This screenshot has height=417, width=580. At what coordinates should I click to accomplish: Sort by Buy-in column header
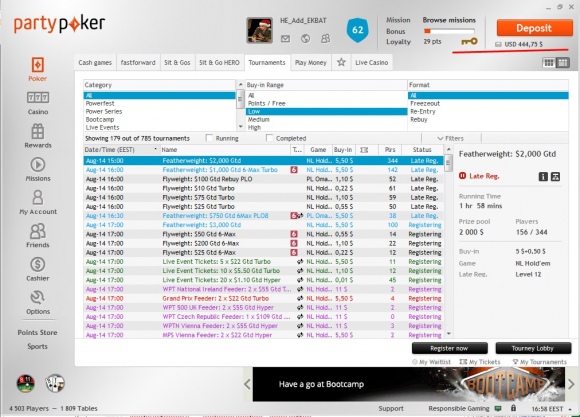coord(343,149)
